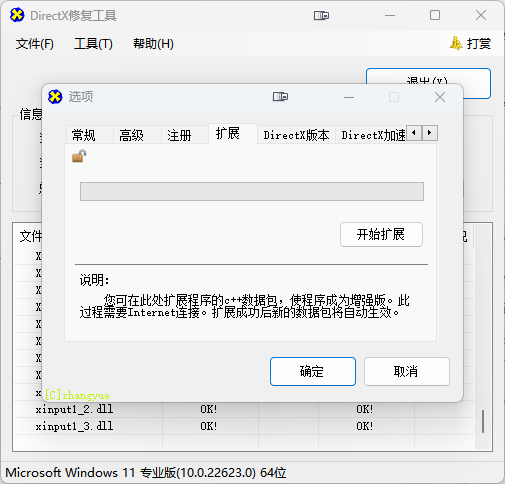Image resolution: width=505 pixels, height=484 pixels.
Task: Click the 打赏 donate icon
Action: pyautogui.click(x=456, y=43)
